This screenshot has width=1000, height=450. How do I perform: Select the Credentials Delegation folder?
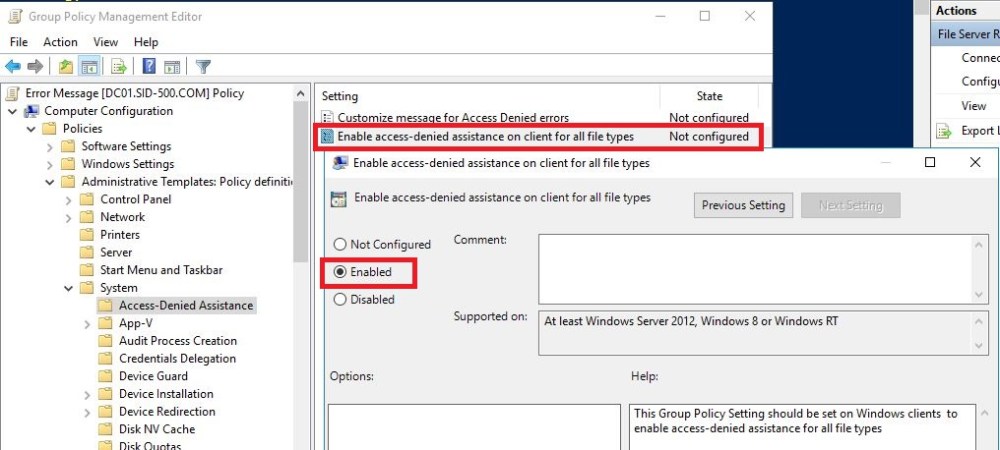pyautogui.click(x=177, y=358)
